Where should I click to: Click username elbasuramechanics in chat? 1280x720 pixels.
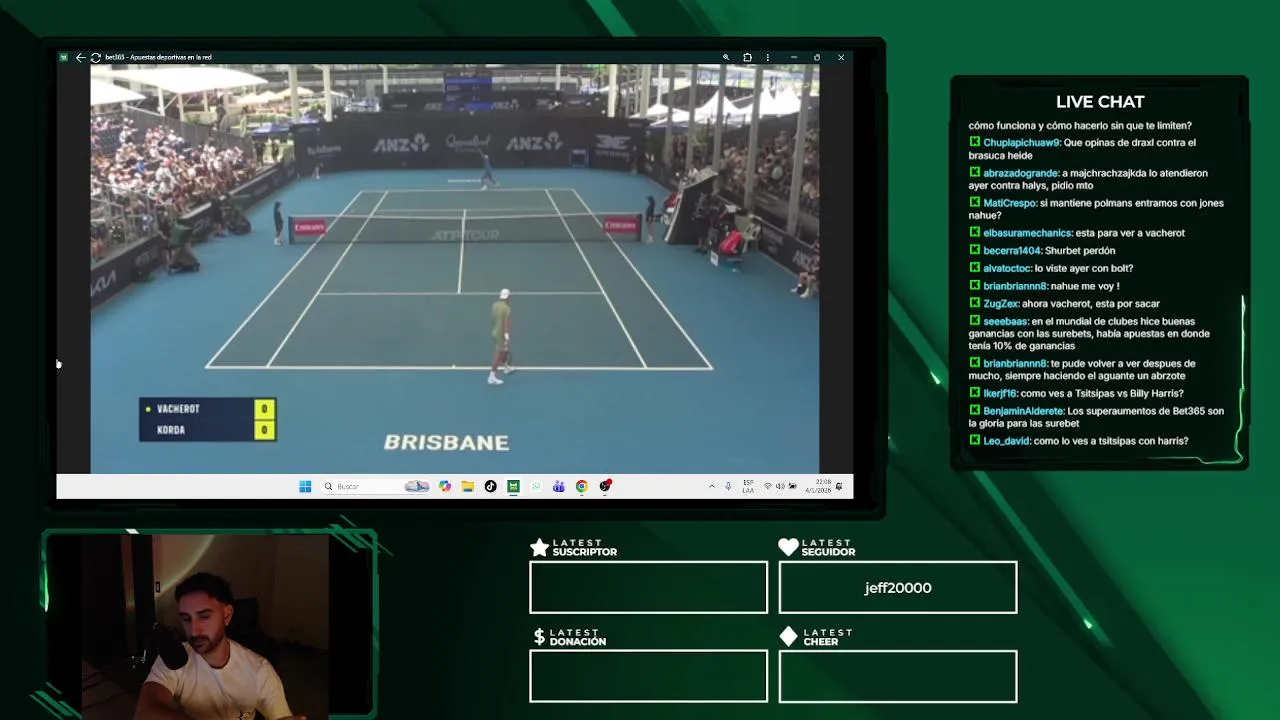1028,233
